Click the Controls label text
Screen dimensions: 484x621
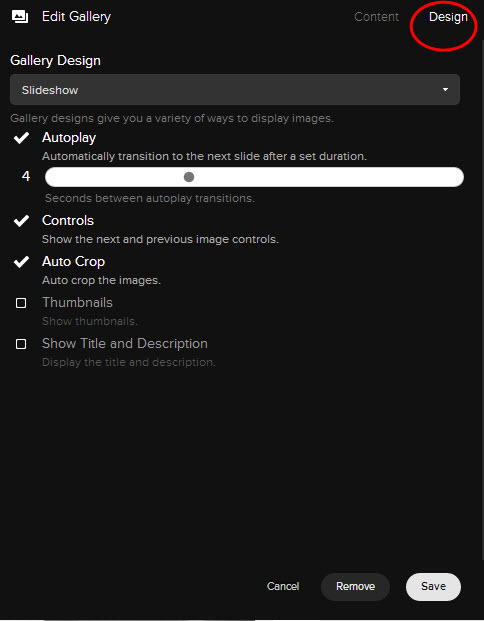[x=68, y=221]
